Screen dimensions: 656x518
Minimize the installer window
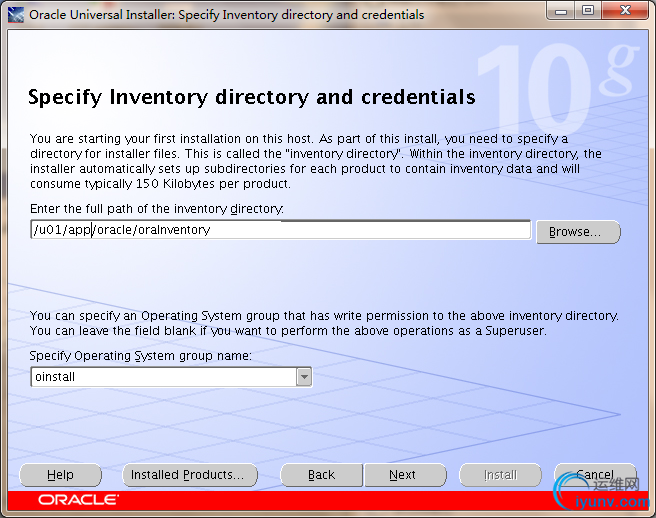[x=561, y=10]
